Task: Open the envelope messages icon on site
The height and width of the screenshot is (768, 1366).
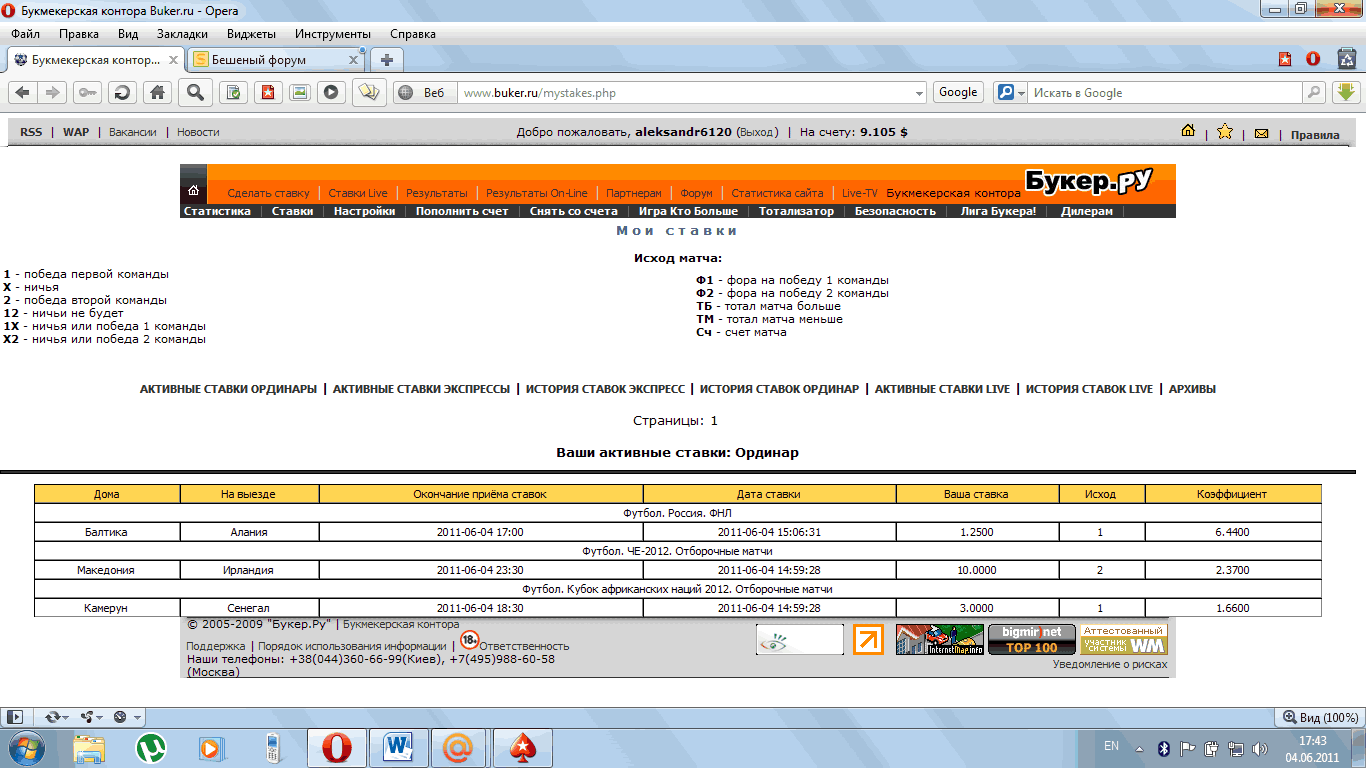Action: pos(1261,133)
